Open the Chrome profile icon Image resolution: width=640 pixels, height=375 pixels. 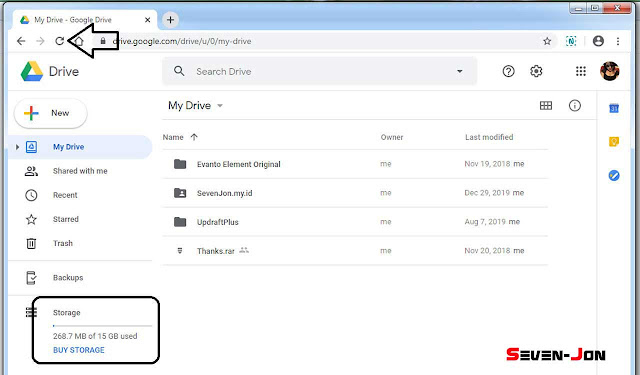coord(598,41)
